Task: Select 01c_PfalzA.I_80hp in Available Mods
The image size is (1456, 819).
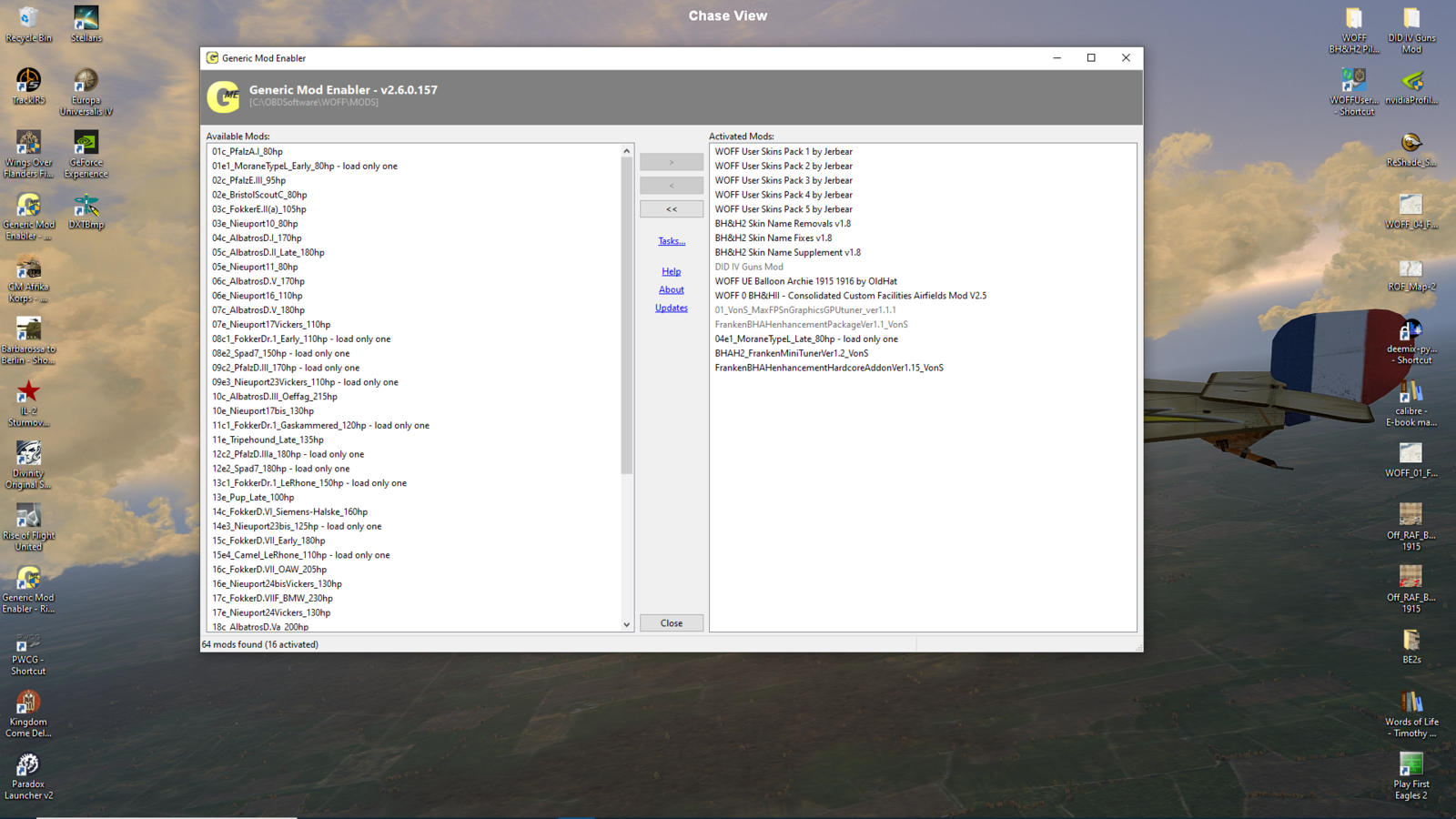Action: (x=248, y=152)
